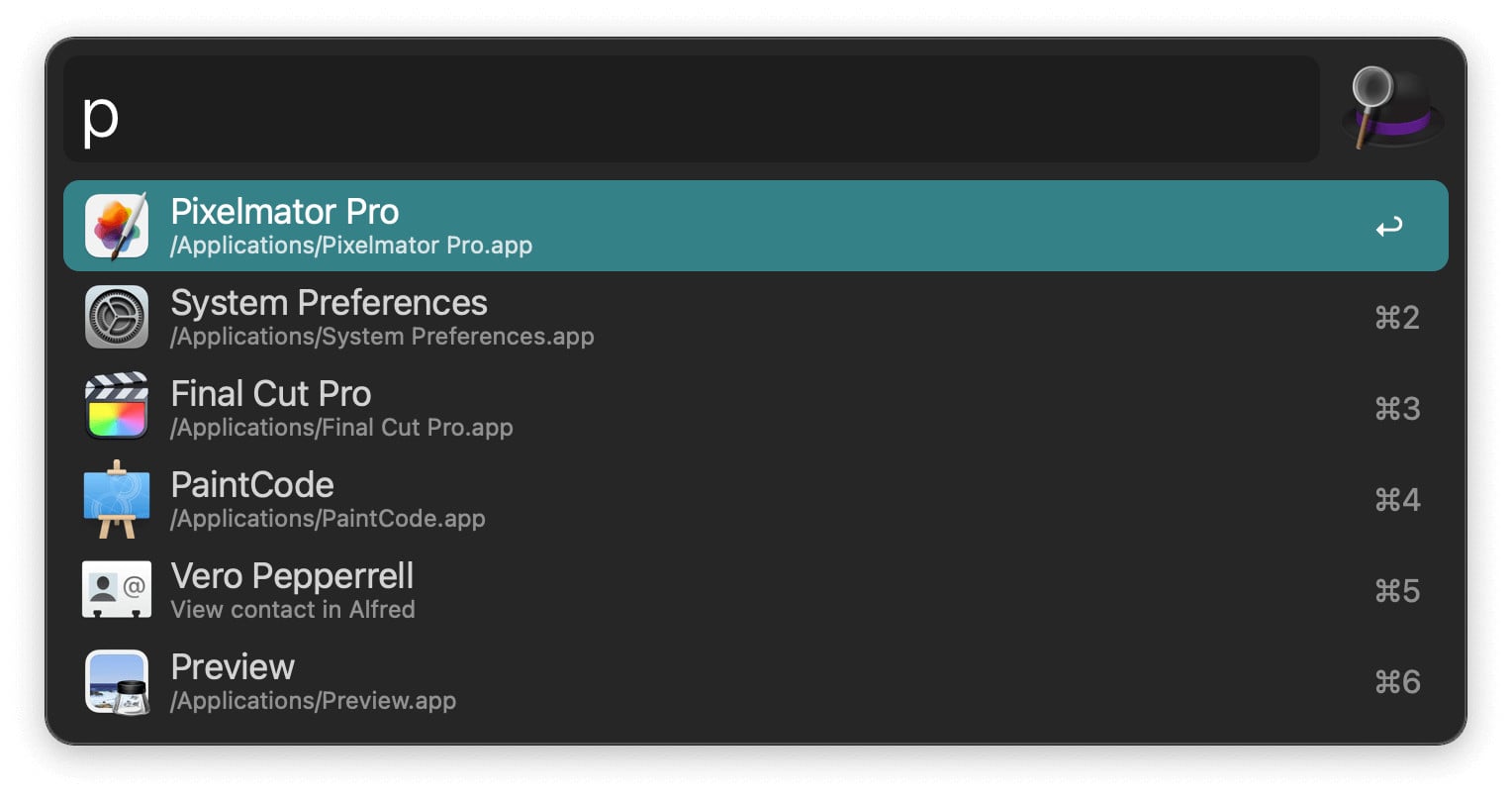Image resolution: width=1512 pixels, height=798 pixels.
Task: Click the Alfred search input field
Action: point(691,109)
